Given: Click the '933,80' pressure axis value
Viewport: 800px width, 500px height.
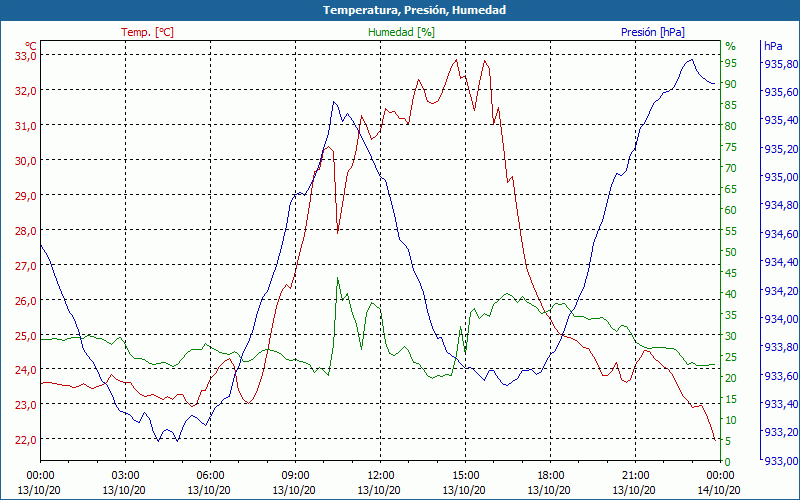Looking at the screenshot, I should [780, 347].
